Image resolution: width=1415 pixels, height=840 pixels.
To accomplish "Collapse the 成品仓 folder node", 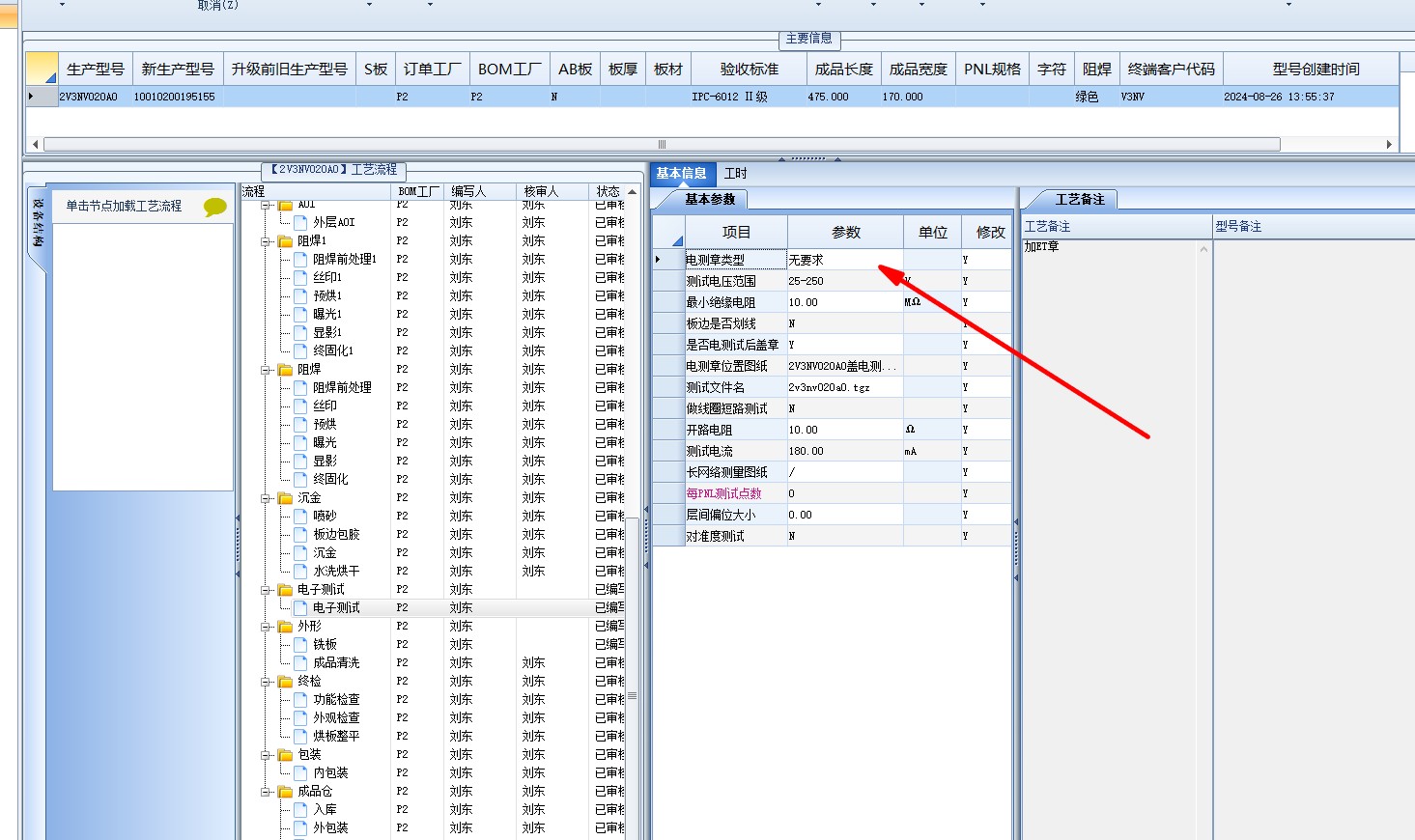I will click(266, 792).
